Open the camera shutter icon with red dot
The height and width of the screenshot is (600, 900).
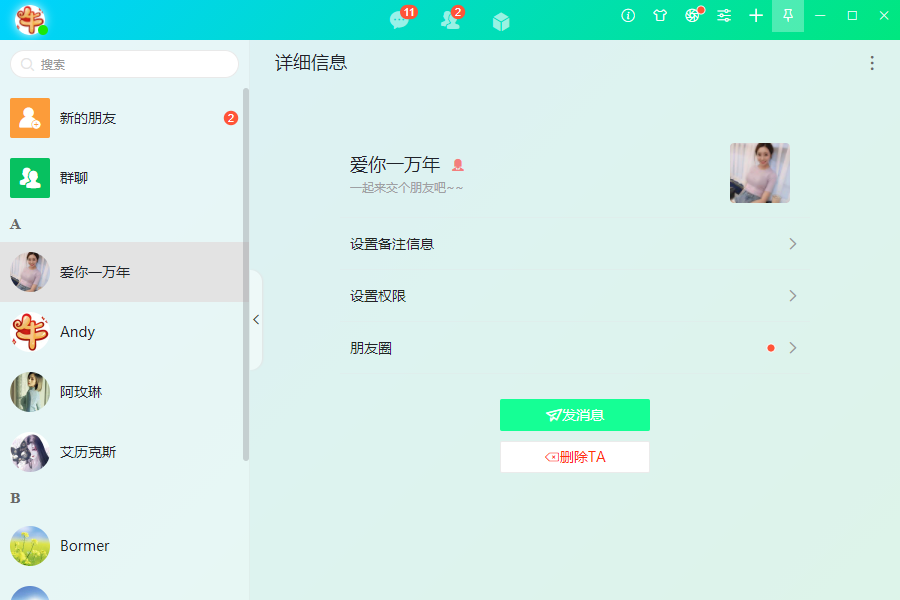(x=693, y=15)
